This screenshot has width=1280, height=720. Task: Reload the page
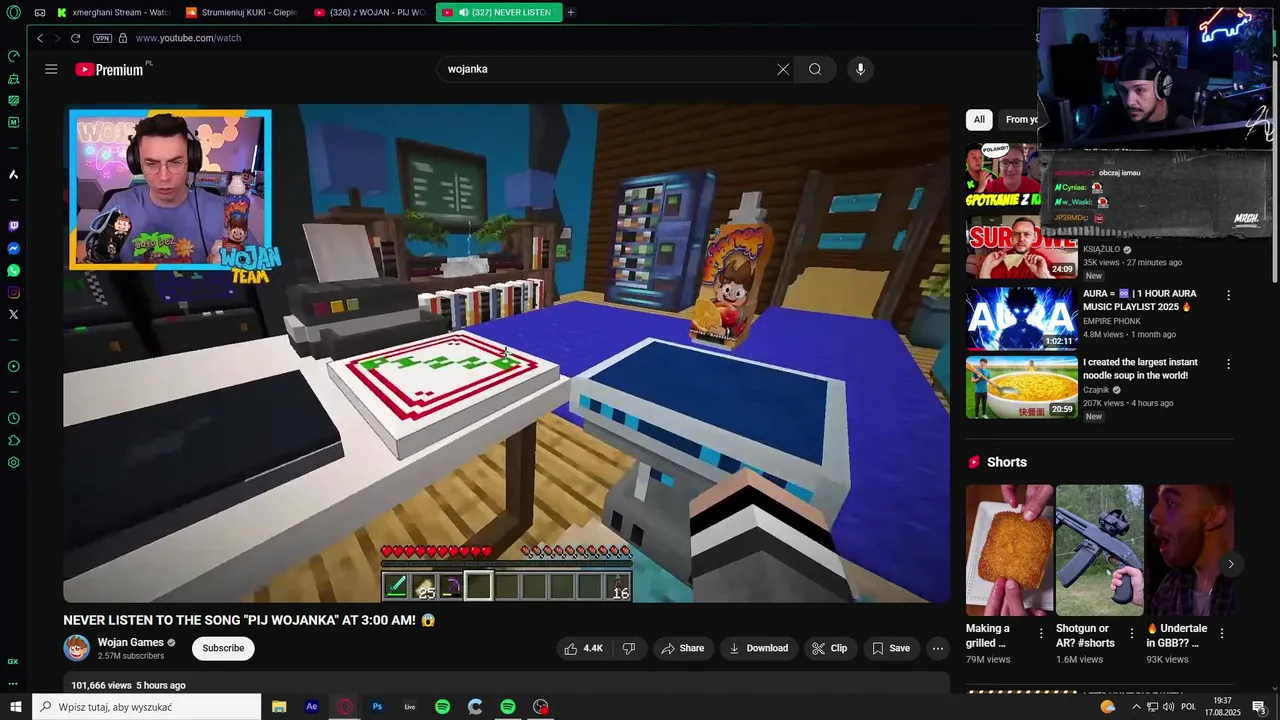75,38
